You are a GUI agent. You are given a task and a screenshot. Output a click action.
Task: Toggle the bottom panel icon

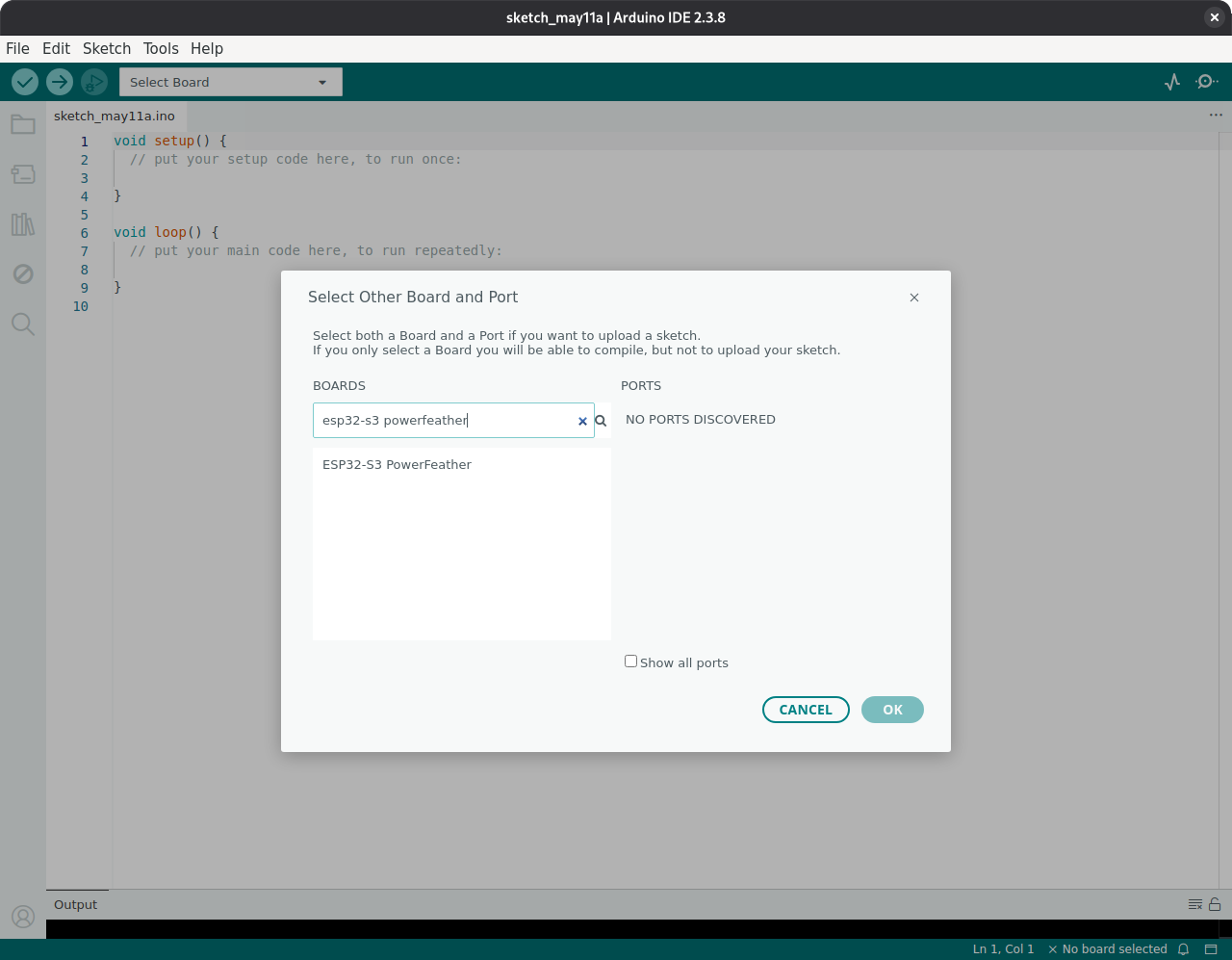click(x=1211, y=949)
